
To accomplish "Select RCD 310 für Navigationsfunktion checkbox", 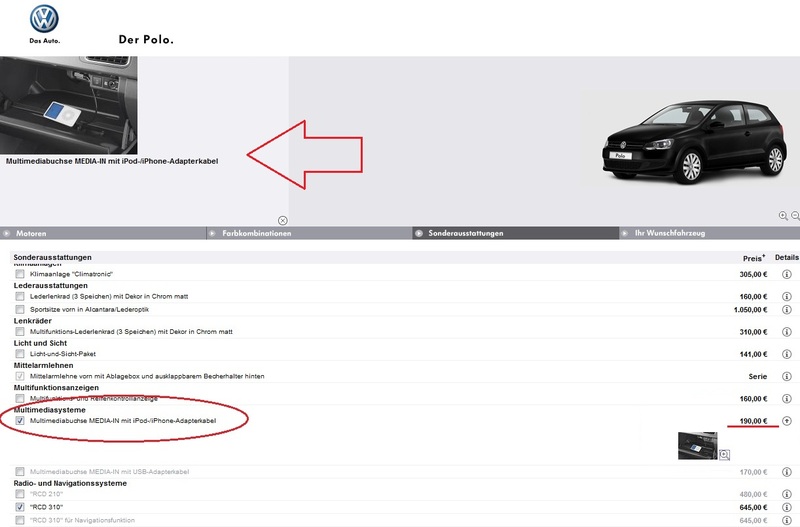I will (20, 520).
